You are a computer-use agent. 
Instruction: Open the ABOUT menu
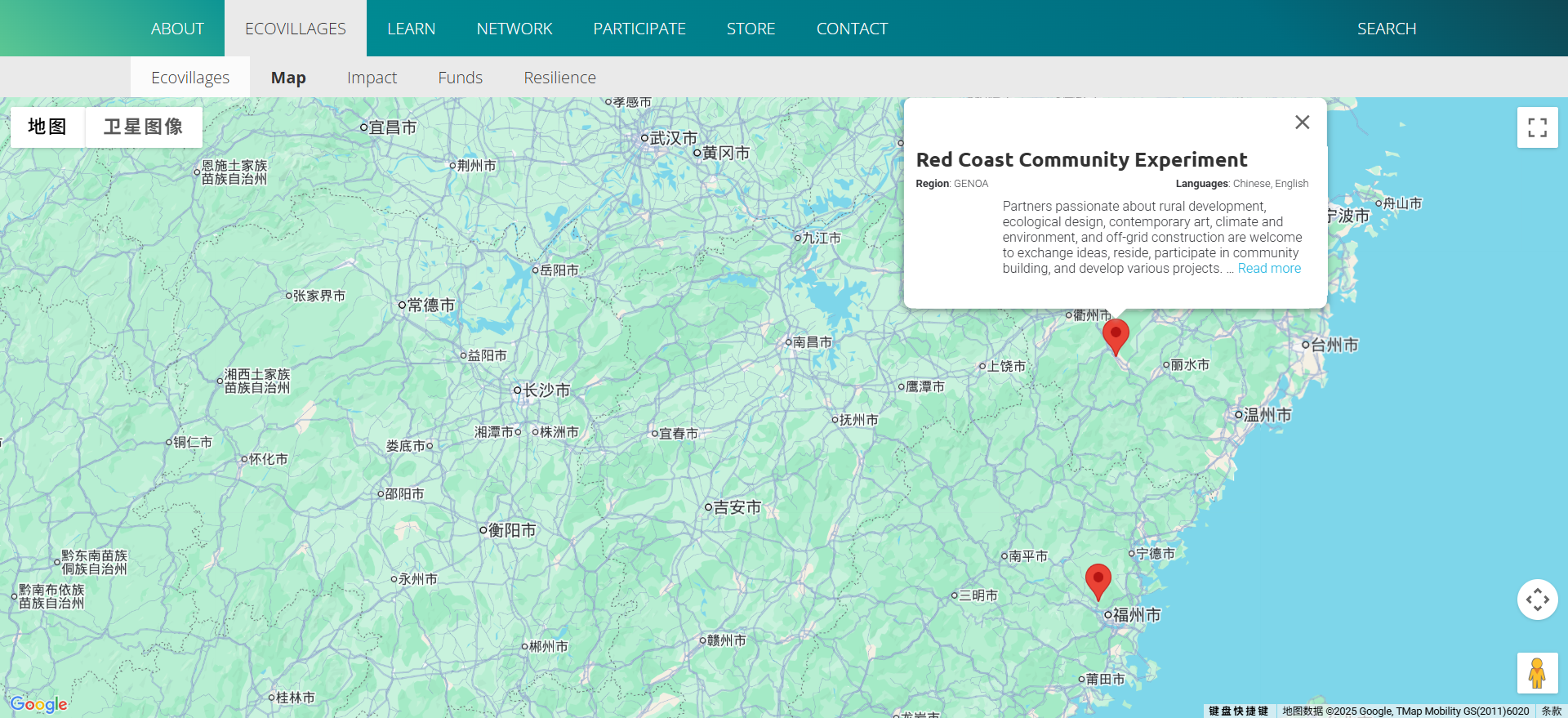point(177,29)
